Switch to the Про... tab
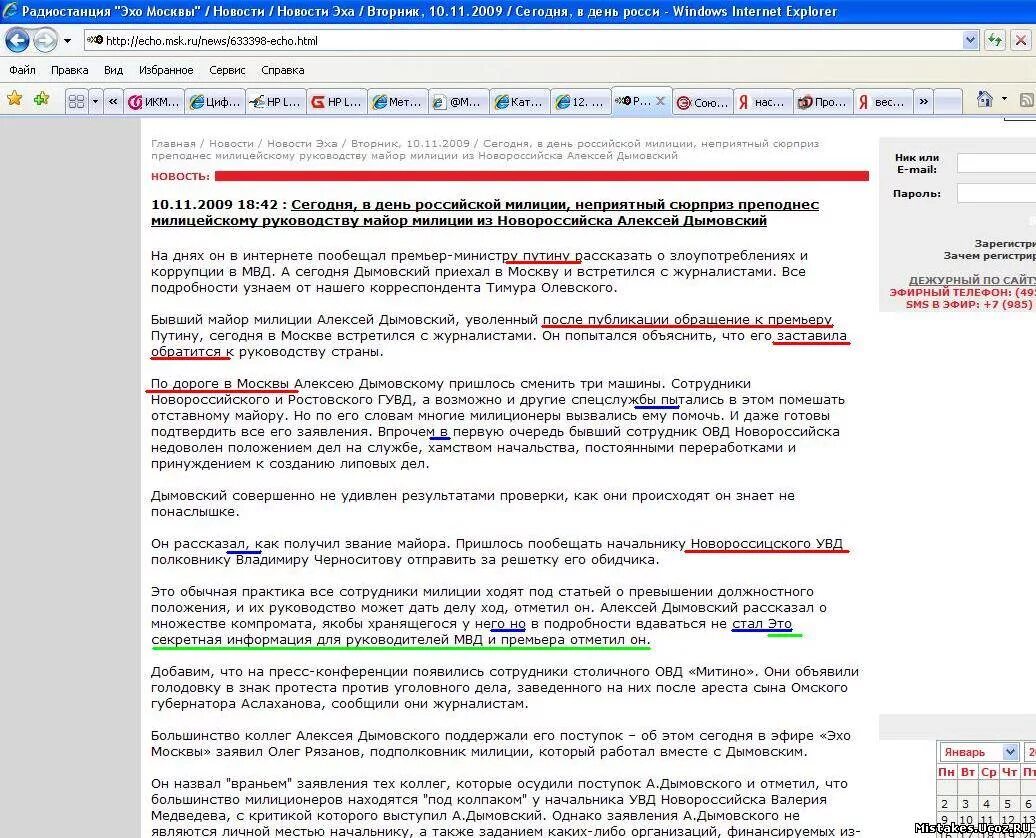Image resolution: width=1036 pixels, height=838 pixels. coord(823,102)
